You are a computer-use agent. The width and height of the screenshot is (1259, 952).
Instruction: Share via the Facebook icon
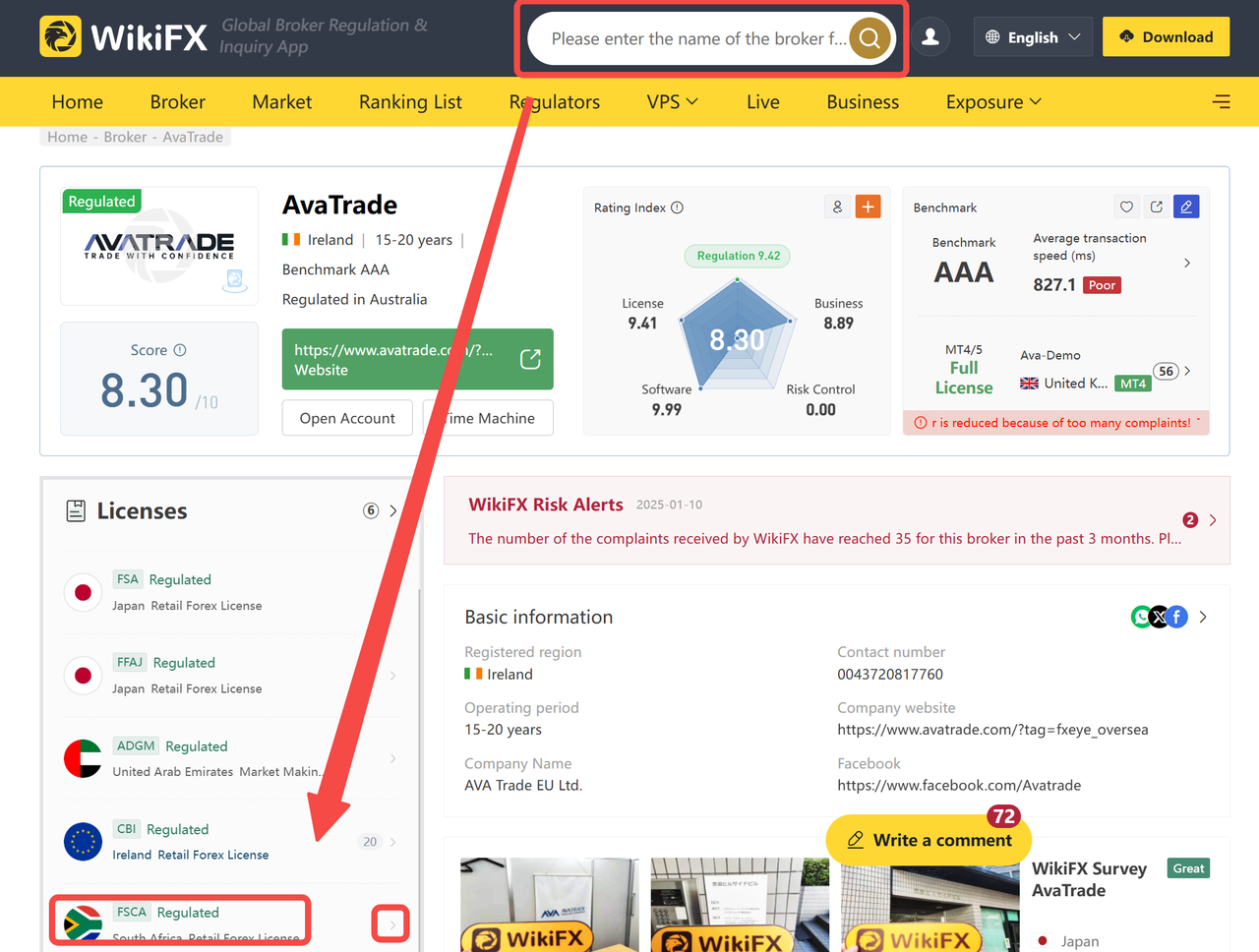(x=1177, y=617)
